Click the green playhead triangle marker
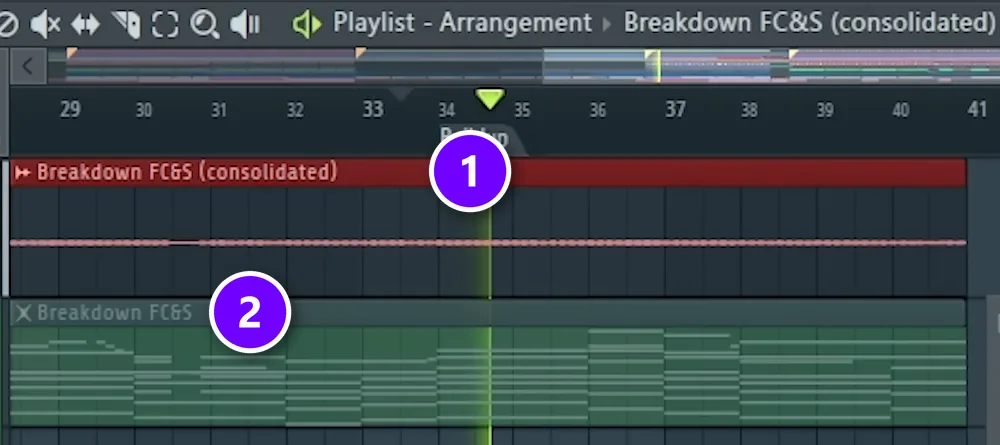Image resolution: width=1000 pixels, height=445 pixels. (490, 99)
